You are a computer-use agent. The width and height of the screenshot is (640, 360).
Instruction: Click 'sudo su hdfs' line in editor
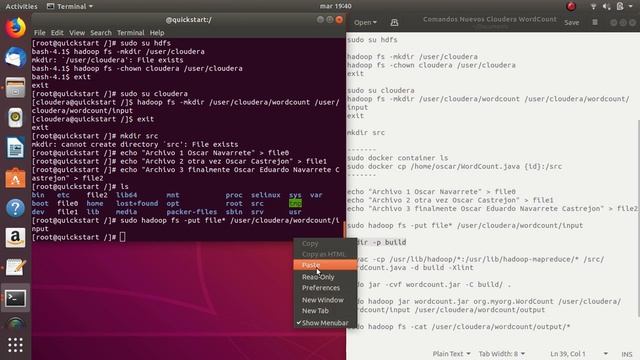coord(372,40)
